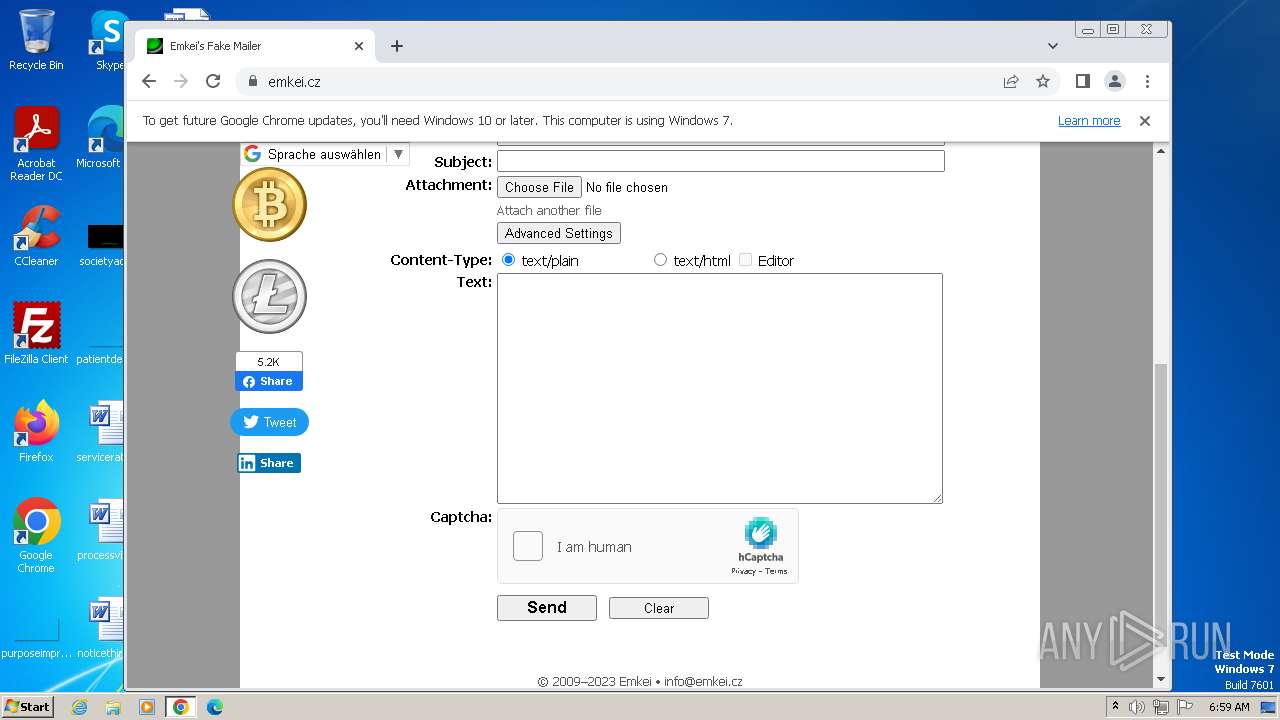This screenshot has height=720, width=1280.
Task: Click the Chrome taskbar icon
Action: [181, 707]
